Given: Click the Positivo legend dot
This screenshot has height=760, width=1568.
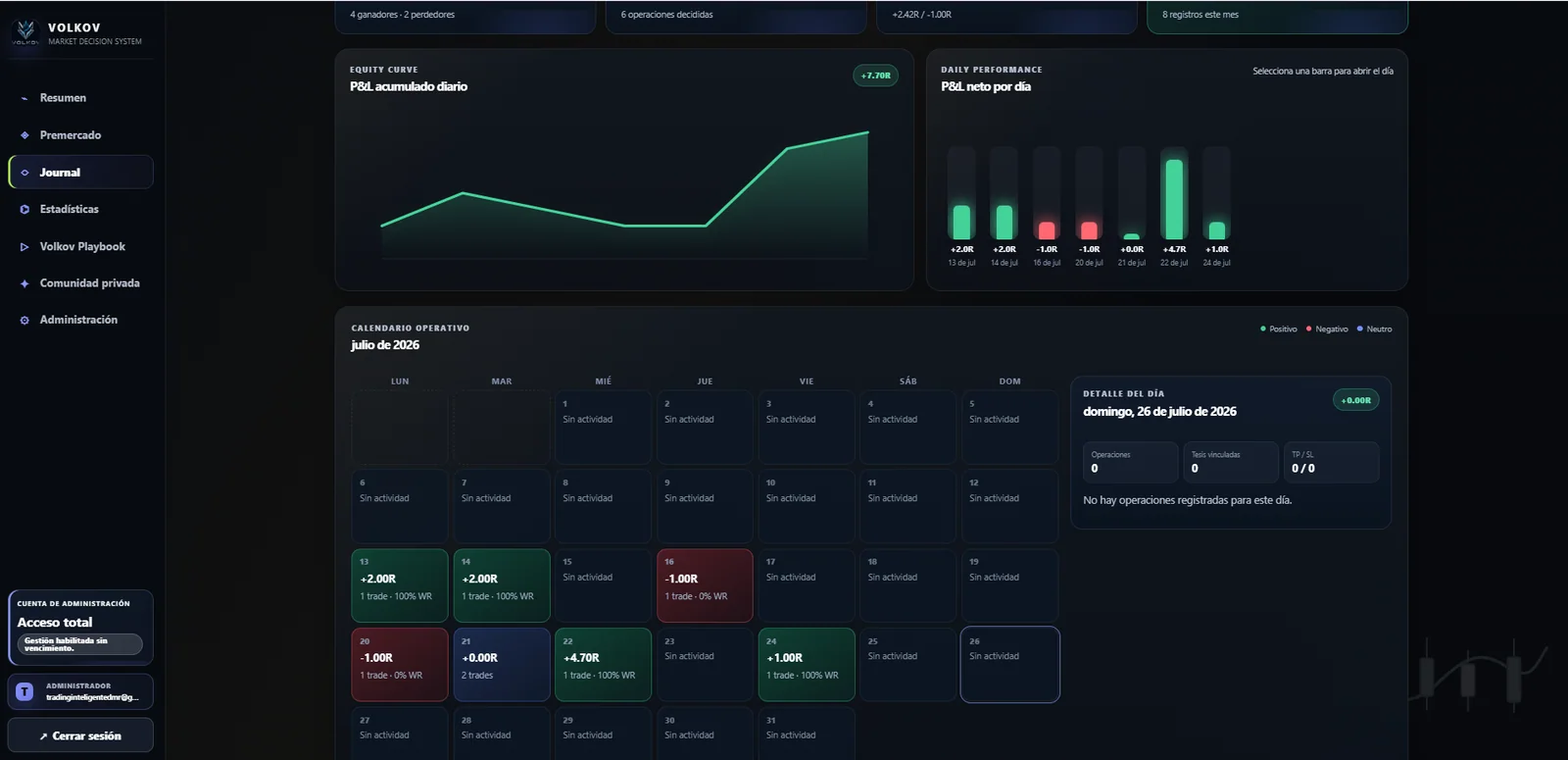Looking at the screenshot, I should click(1263, 329).
